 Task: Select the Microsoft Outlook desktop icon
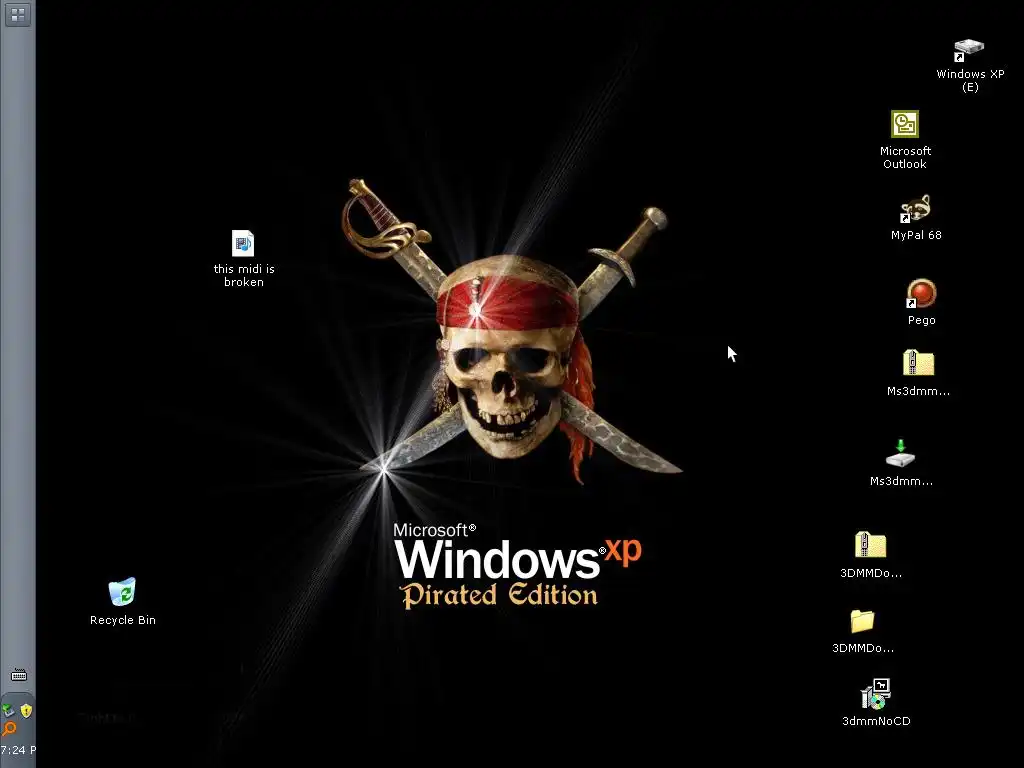pos(905,140)
